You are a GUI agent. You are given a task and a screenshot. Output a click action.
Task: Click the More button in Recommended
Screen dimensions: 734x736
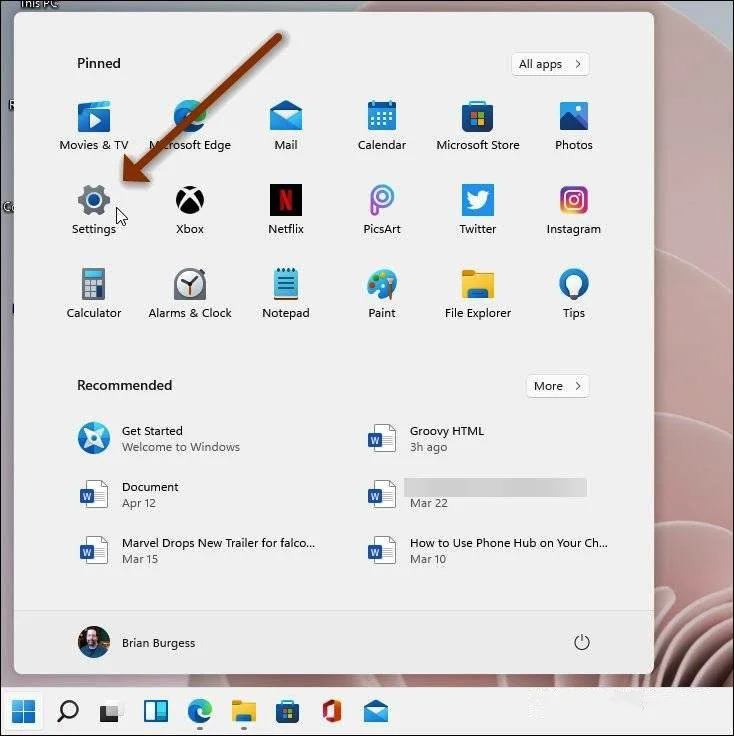pyautogui.click(x=558, y=386)
